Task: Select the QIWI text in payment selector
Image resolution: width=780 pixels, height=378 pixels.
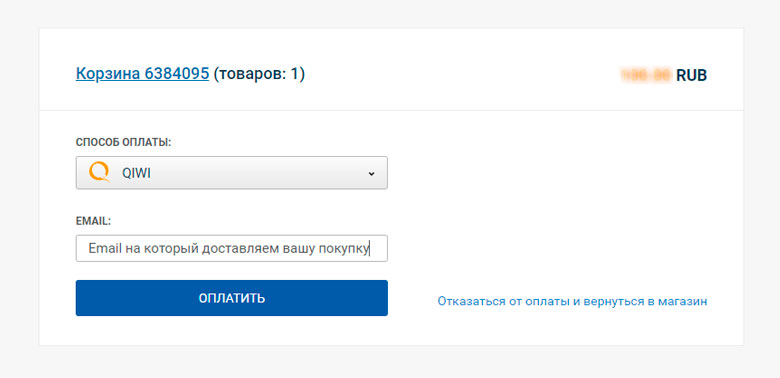Action: [x=136, y=173]
